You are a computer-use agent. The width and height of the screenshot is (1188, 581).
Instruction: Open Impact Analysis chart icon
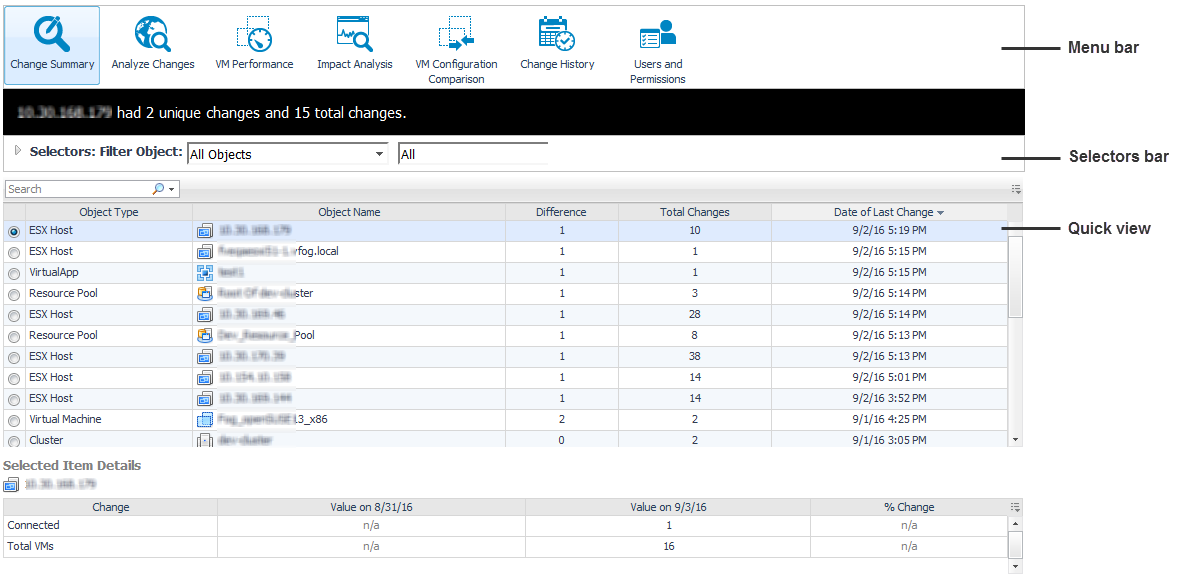tap(354, 34)
